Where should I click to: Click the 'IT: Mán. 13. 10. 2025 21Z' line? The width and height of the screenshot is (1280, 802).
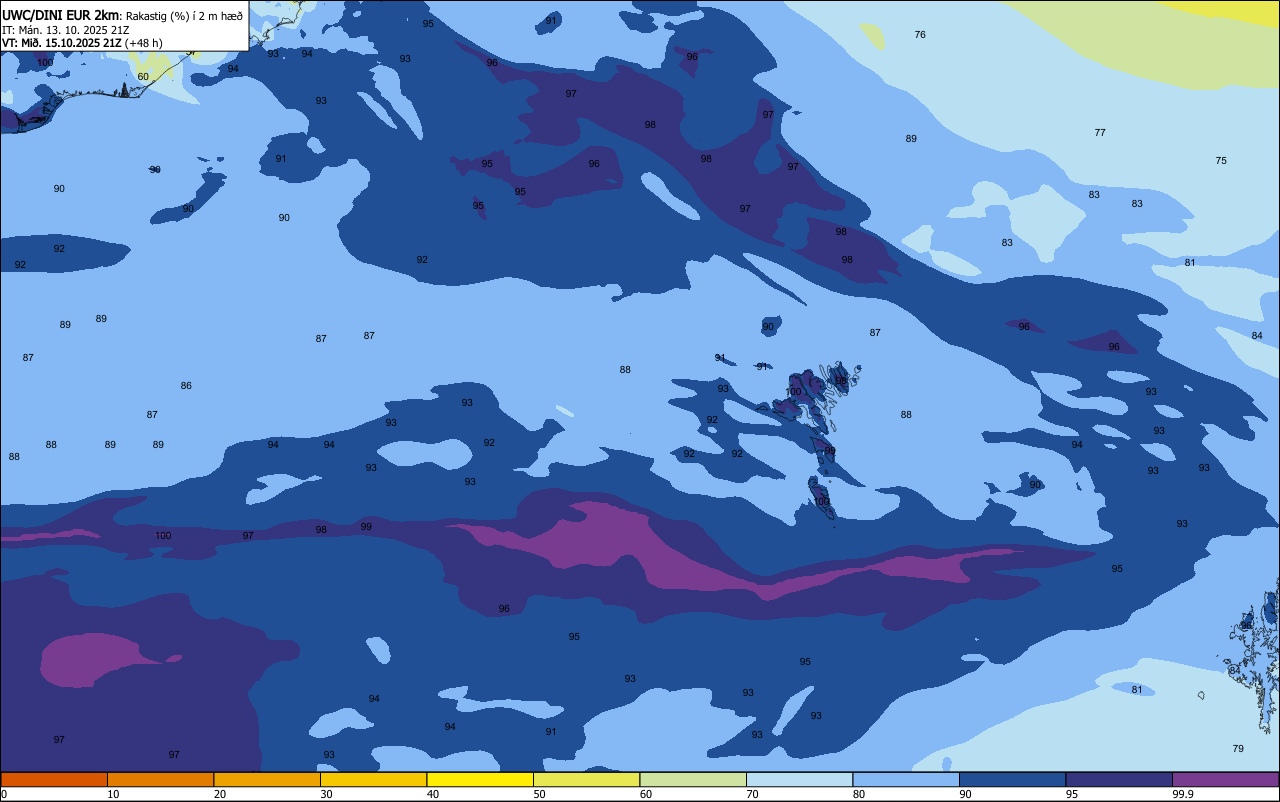coord(65,30)
